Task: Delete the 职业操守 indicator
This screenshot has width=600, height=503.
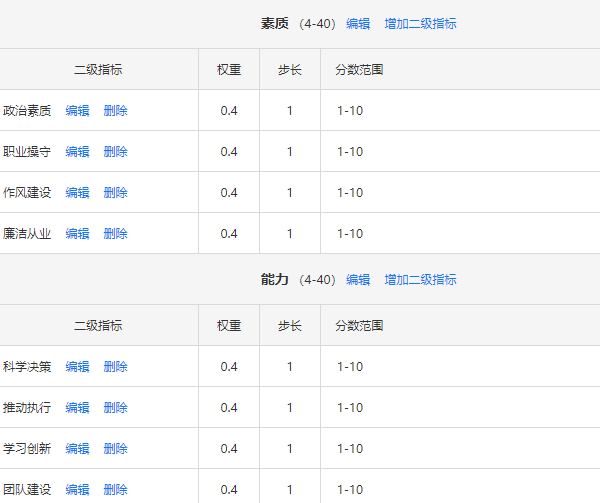Action: pos(116,151)
